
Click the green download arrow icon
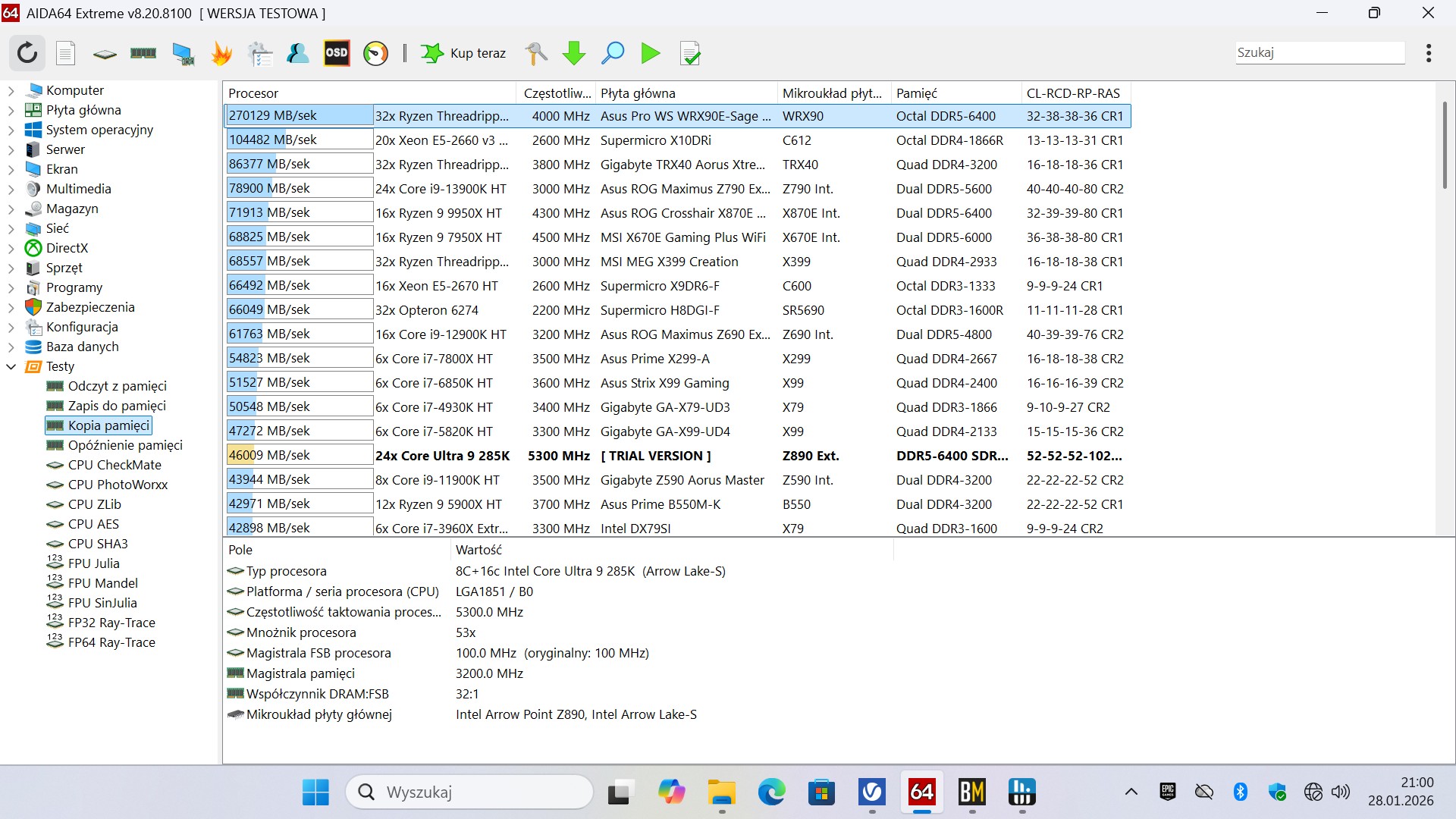[x=574, y=53]
